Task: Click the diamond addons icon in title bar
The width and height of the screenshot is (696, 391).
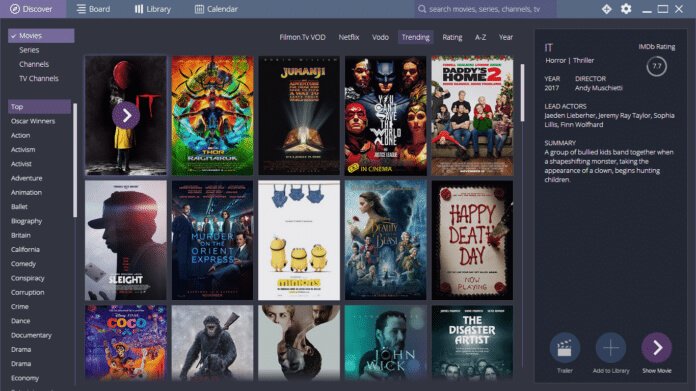Action: tap(606, 9)
